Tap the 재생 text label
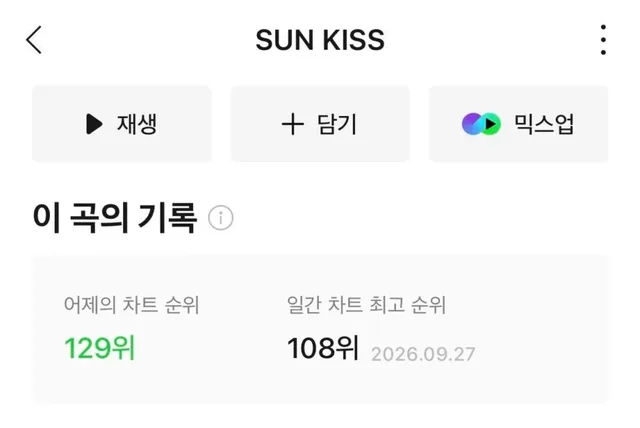This screenshot has width=640, height=428. (137, 124)
